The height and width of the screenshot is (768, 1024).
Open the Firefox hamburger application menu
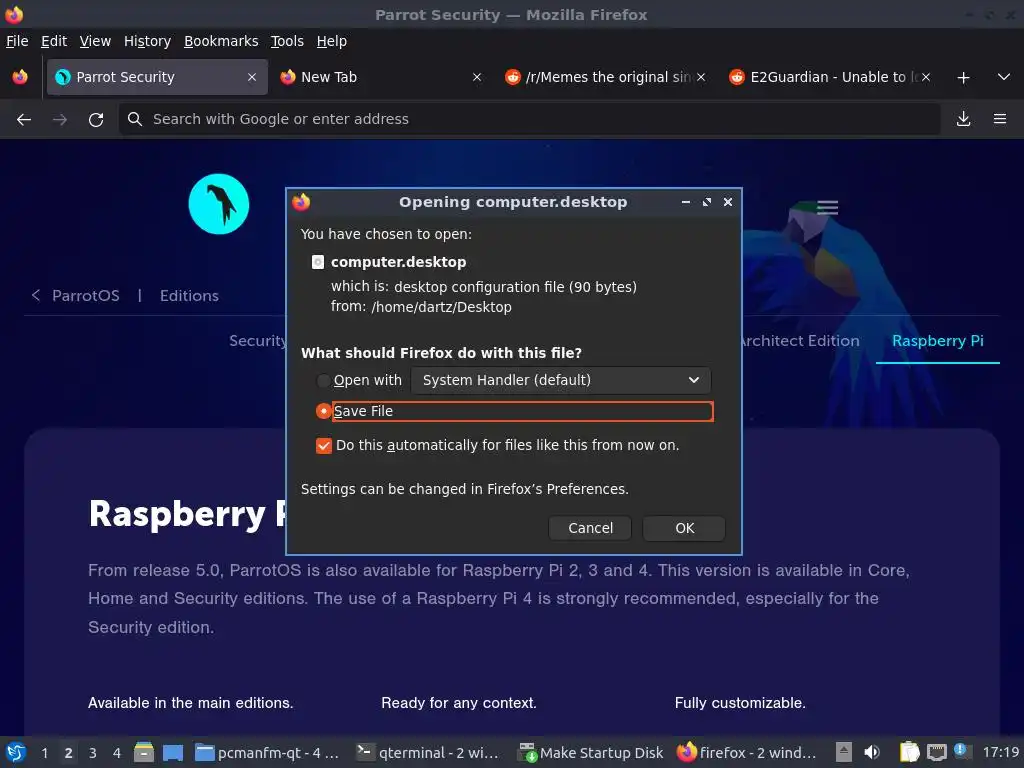click(999, 119)
